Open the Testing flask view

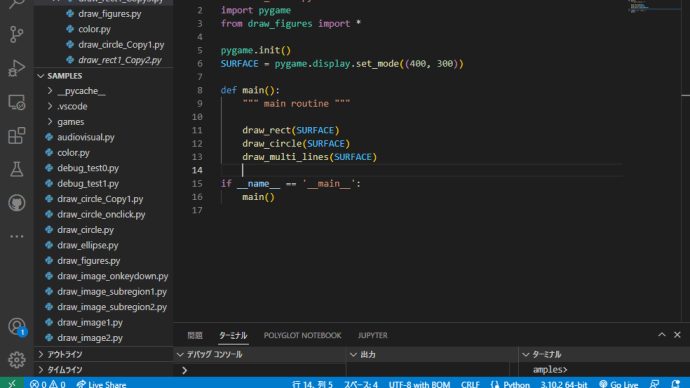click(16, 169)
